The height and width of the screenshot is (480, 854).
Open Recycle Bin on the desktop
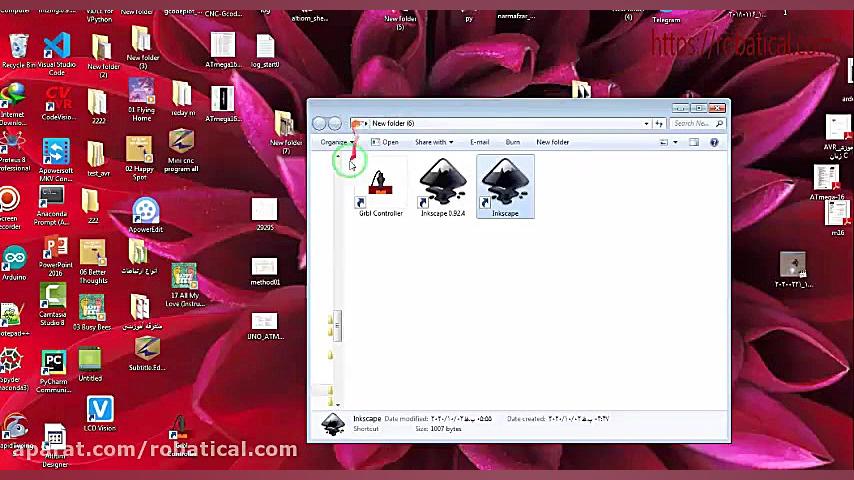tap(19, 51)
